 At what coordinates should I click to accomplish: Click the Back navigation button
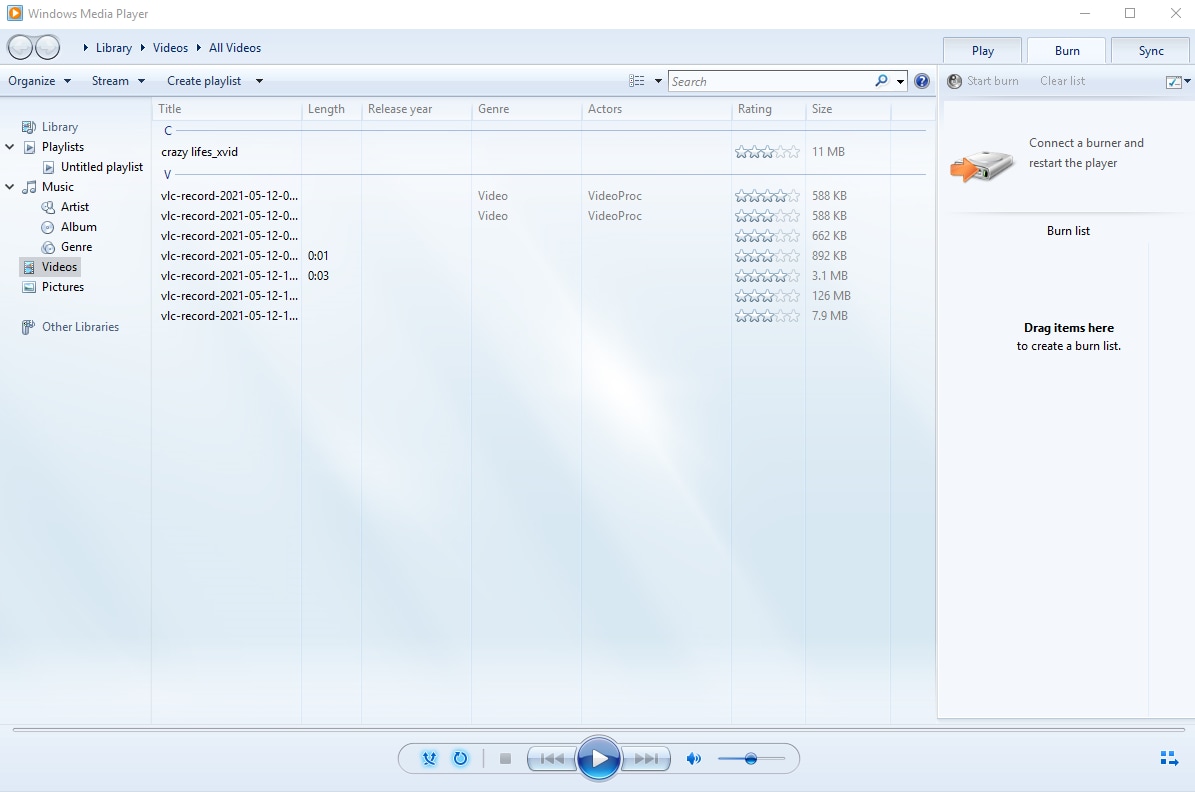click(21, 47)
